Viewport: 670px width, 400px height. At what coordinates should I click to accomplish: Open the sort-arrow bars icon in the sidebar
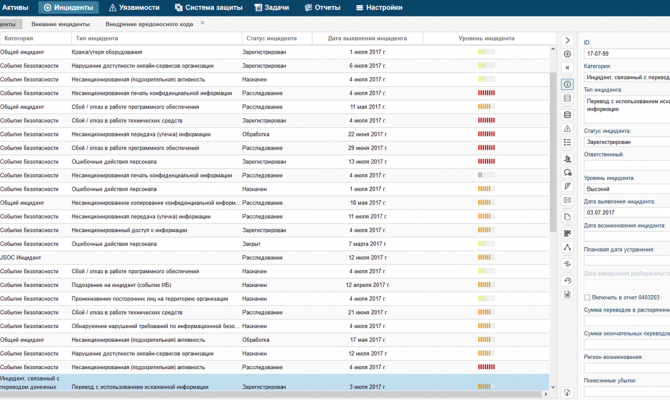pos(567,186)
